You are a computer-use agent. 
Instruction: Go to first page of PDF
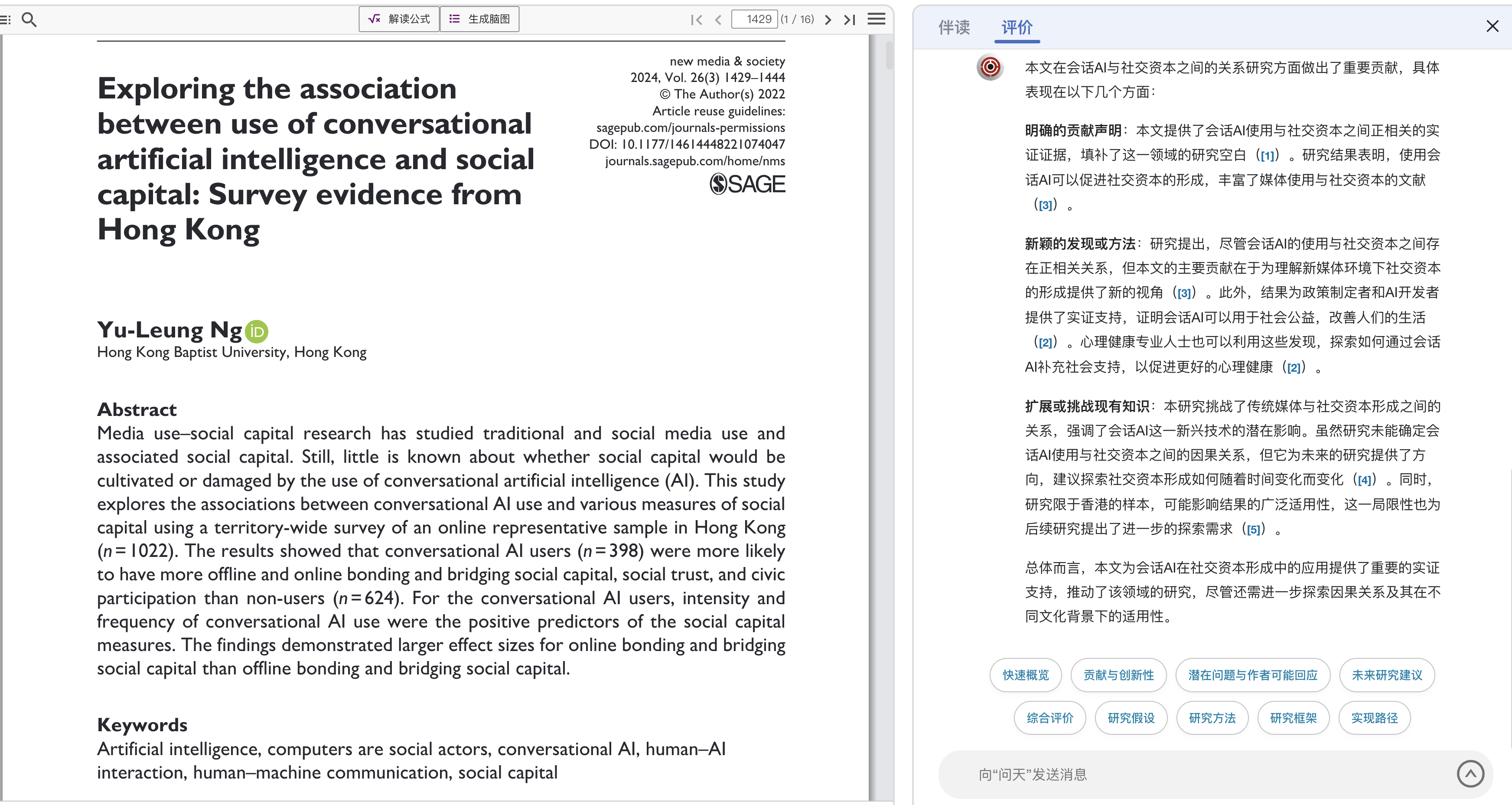(696, 20)
